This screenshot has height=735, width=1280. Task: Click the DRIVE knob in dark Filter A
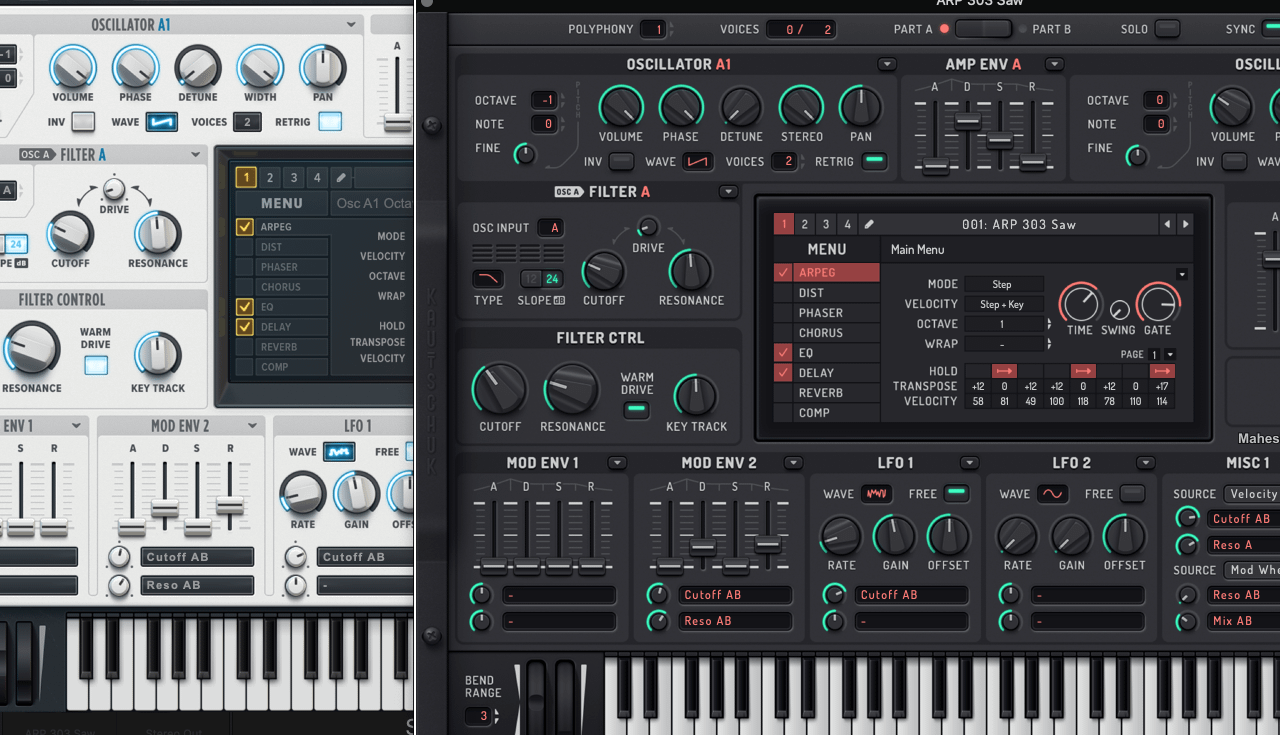click(648, 227)
